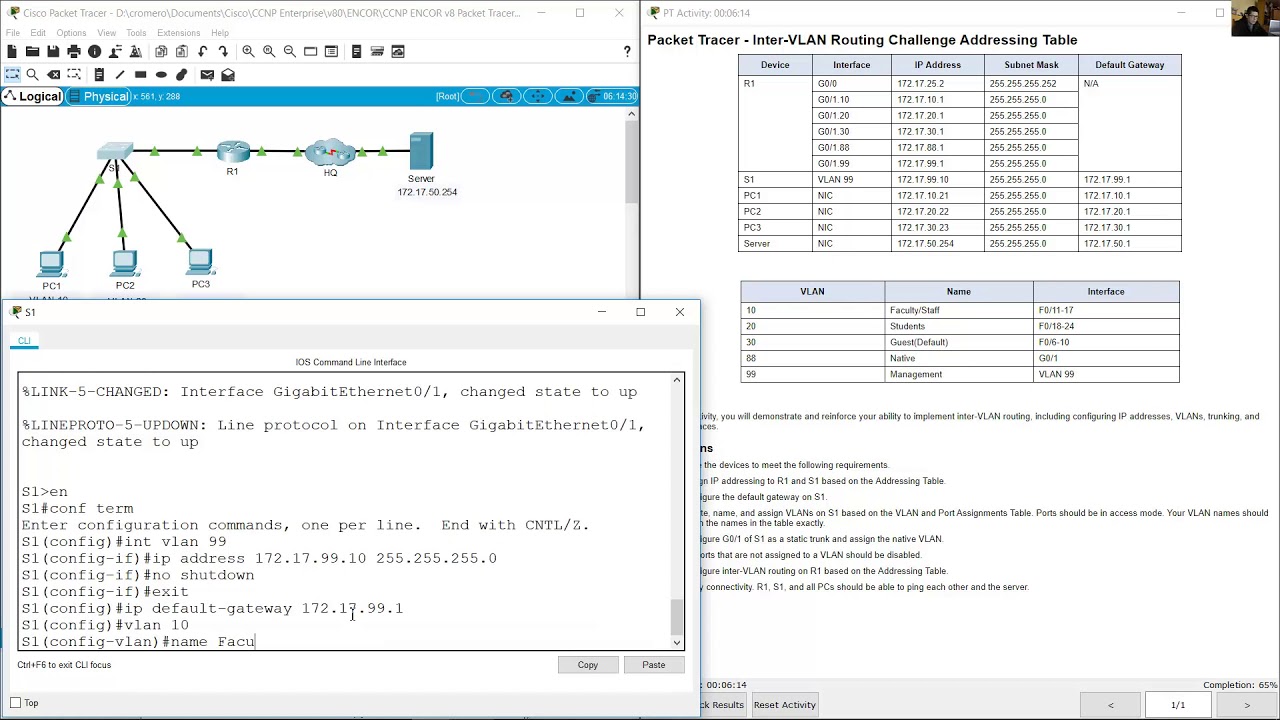Open network information with the info icon
Screen dimensions: 1280x720
click(95, 52)
